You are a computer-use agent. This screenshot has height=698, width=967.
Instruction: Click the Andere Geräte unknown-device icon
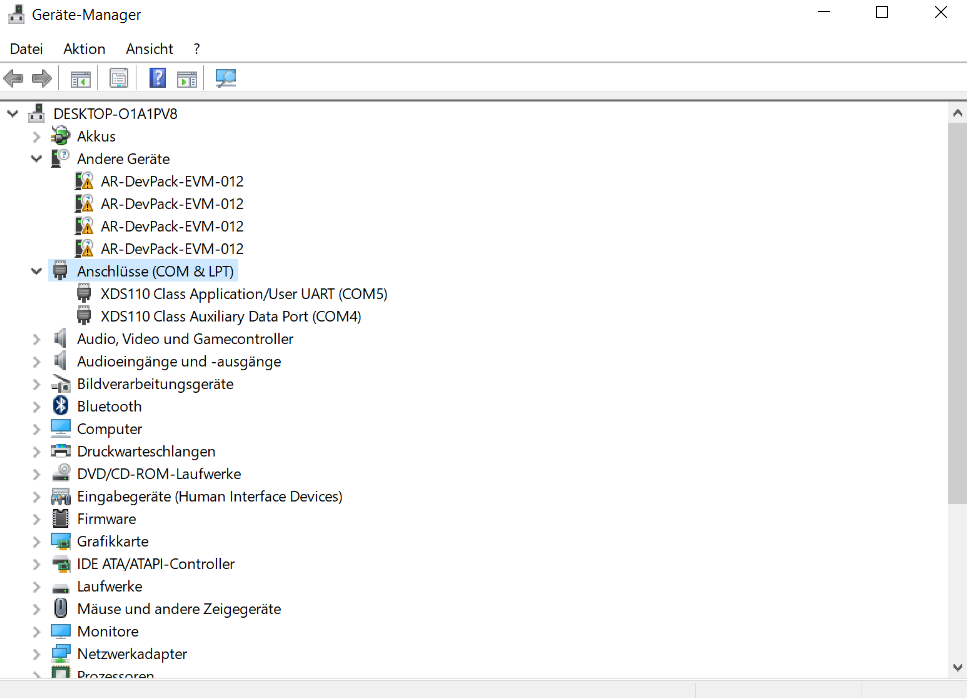(60, 158)
